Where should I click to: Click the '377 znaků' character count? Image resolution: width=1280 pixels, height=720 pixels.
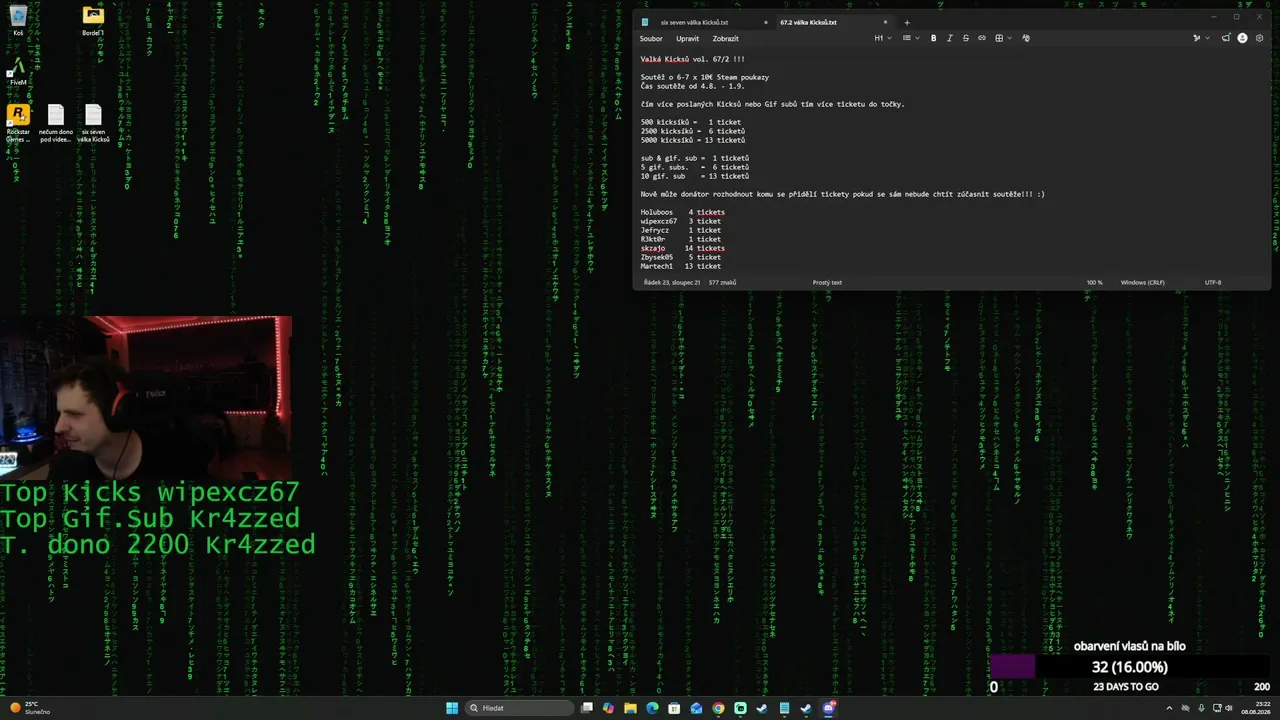[722, 283]
